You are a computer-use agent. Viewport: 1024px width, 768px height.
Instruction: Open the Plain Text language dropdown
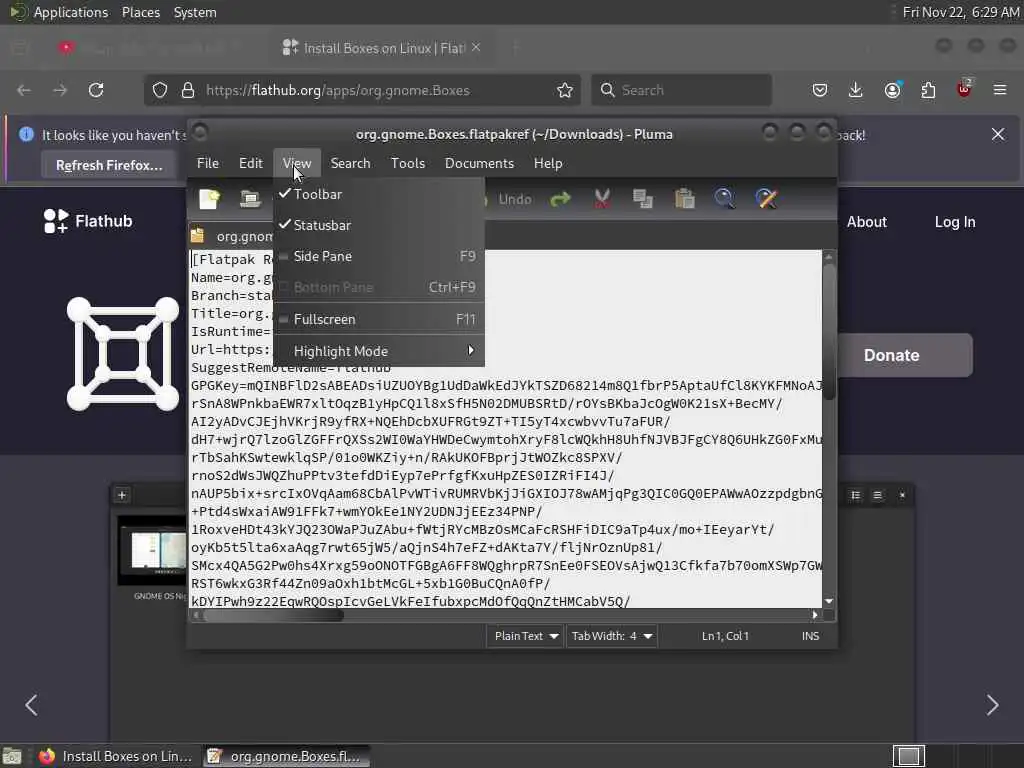526,636
